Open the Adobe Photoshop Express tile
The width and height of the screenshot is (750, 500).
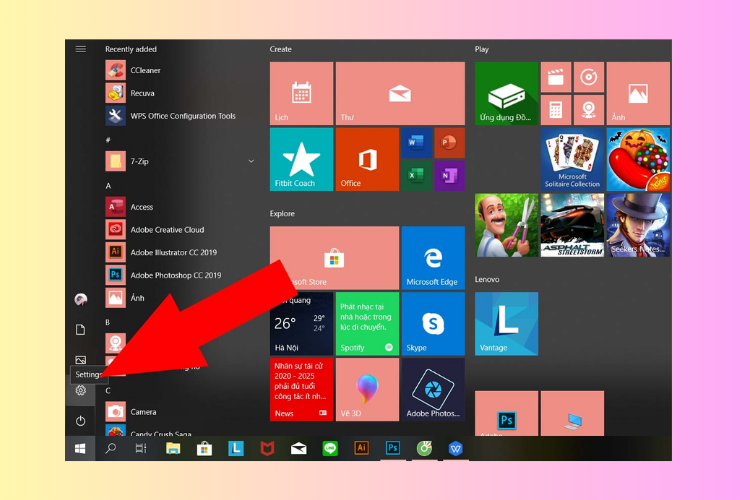pyautogui.click(x=433, y=389)
